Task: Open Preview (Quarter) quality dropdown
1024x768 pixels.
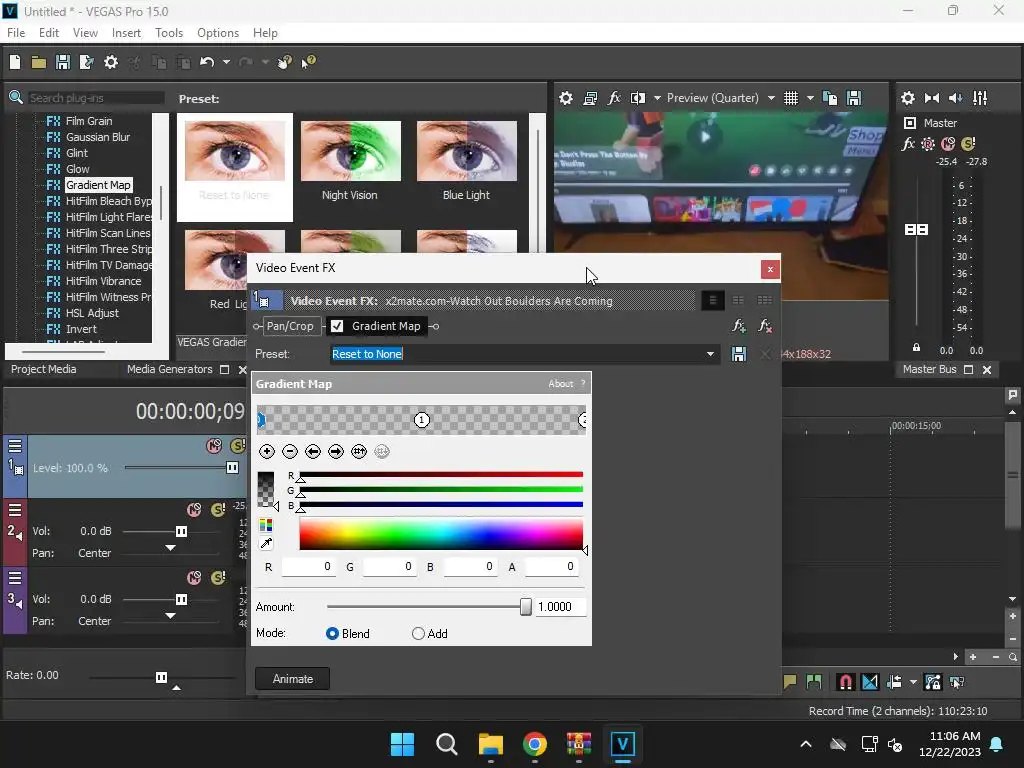Action: [771, 98]
